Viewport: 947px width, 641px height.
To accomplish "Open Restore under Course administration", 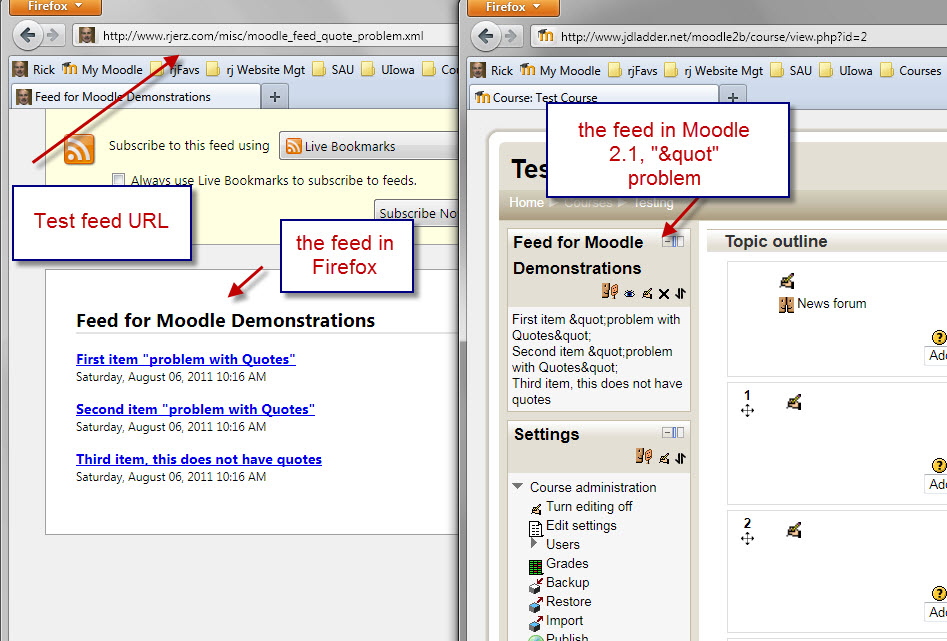I will [x=568, y=602].
